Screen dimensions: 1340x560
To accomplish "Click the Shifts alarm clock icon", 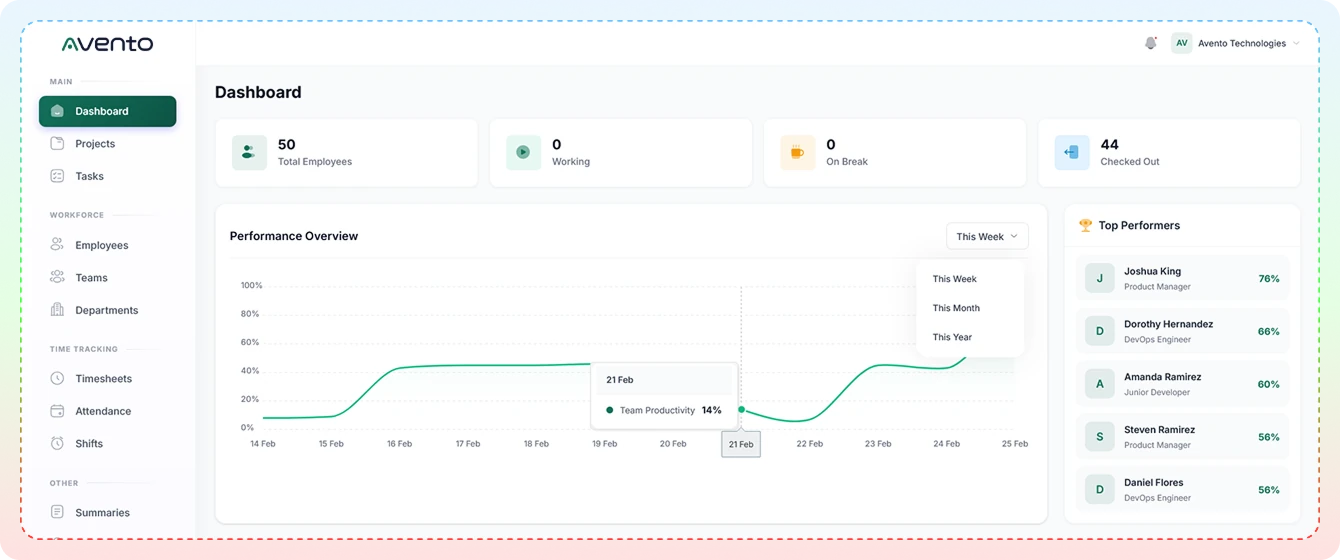I will [x=57, y=443].
